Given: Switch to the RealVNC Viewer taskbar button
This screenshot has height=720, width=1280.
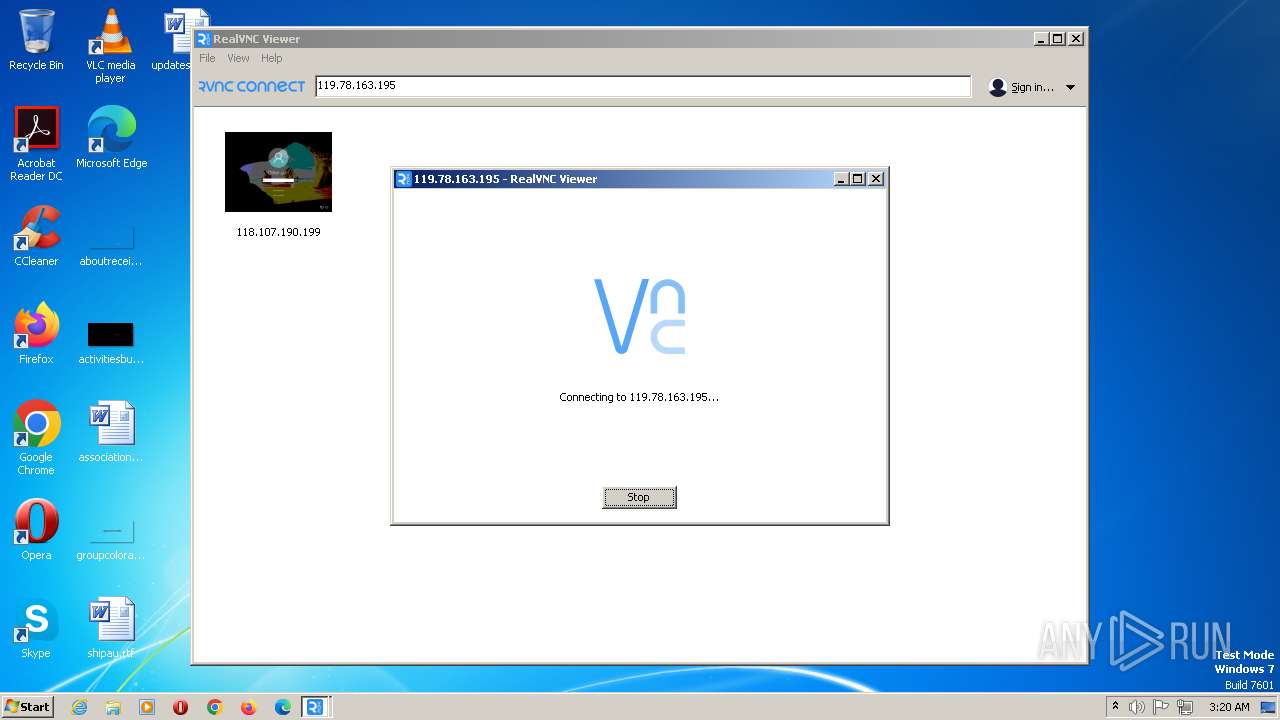Looking at the screenshot, I should pos(315,707).
